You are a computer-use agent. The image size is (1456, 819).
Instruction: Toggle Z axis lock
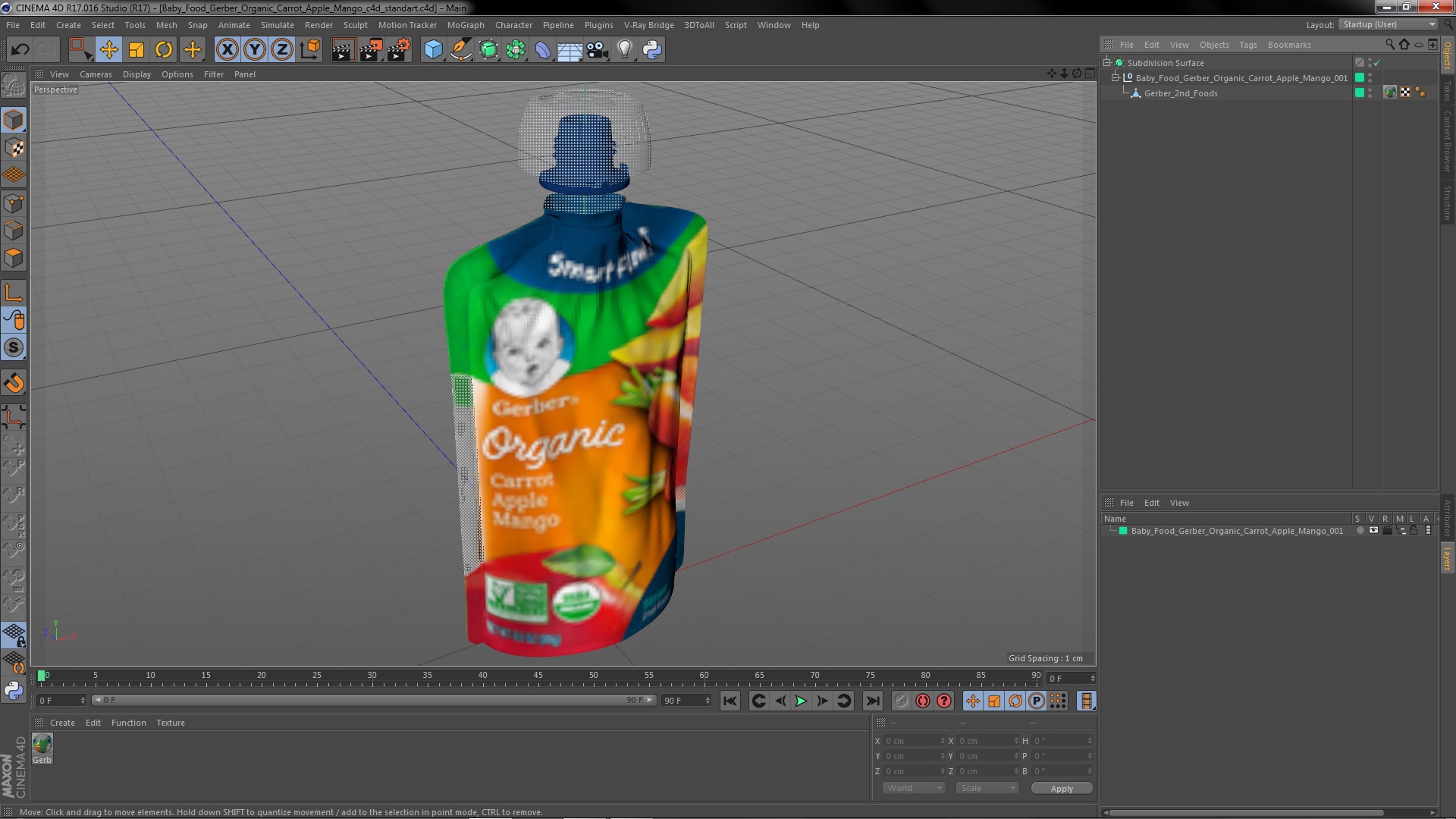282,50
